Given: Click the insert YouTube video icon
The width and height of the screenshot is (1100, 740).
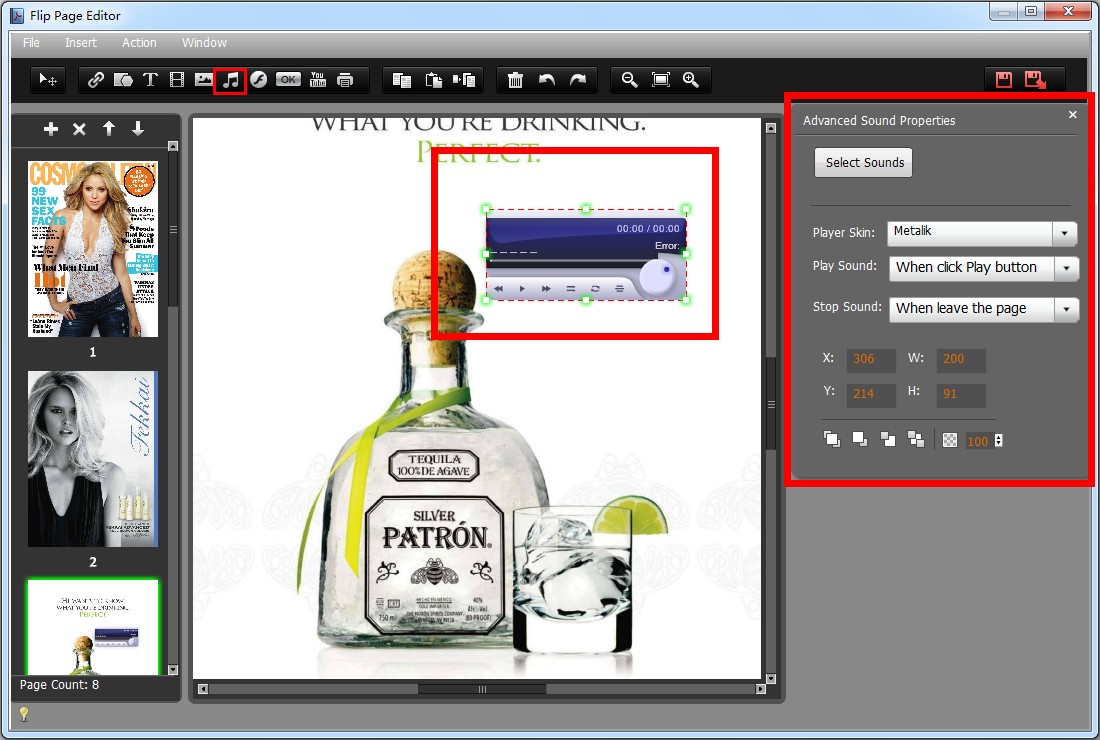Looking at the screenshot, I should (318, 79).
